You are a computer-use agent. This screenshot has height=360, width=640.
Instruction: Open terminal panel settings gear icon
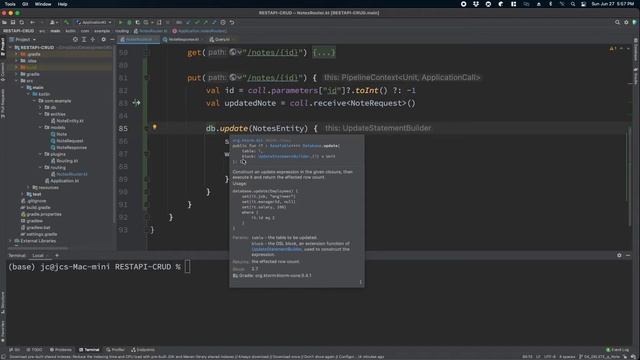619,255
